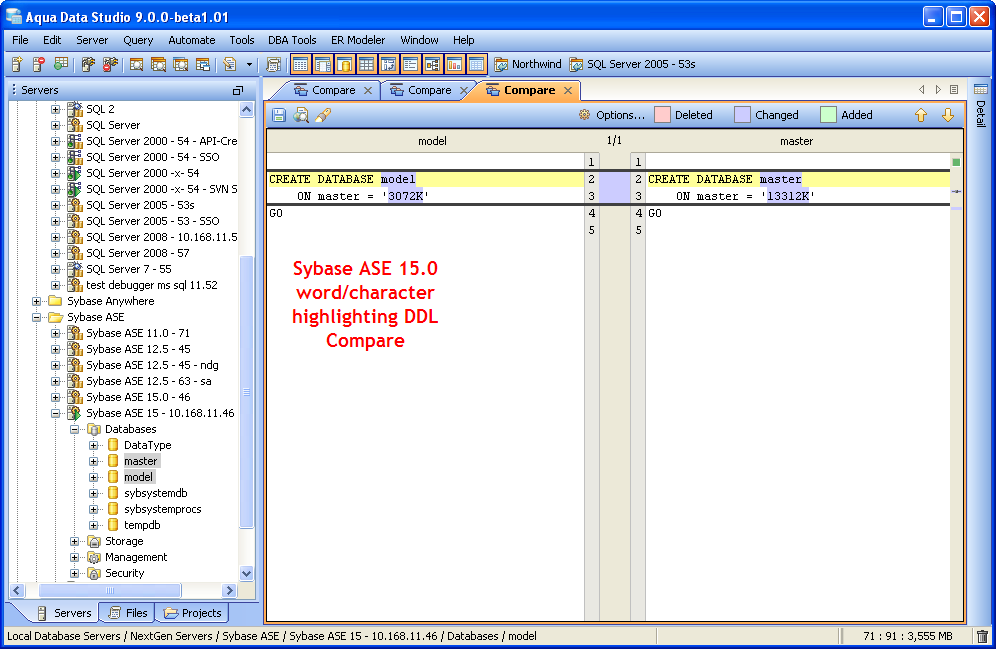Open the File menu
The width and height of the screenshot is (996, 649).
click(x=20, y=40)
